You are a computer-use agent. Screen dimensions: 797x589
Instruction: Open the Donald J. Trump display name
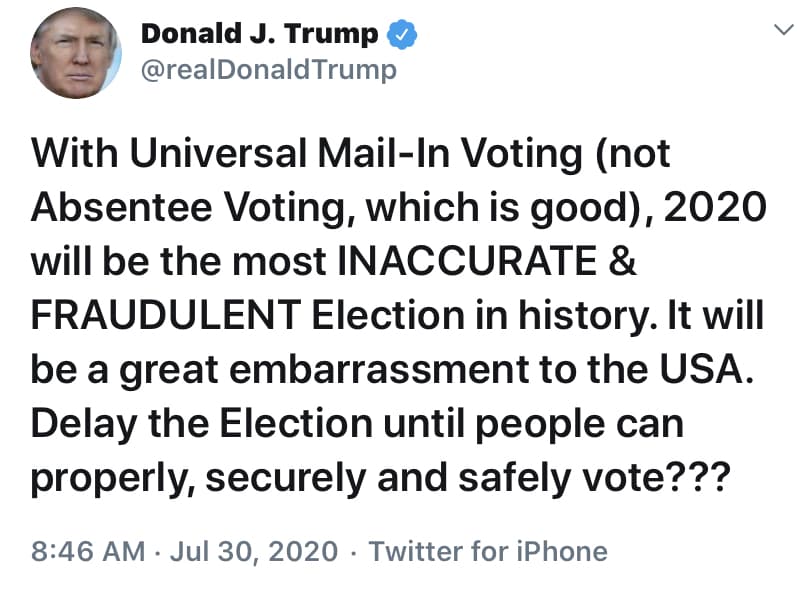click(260, 34)
